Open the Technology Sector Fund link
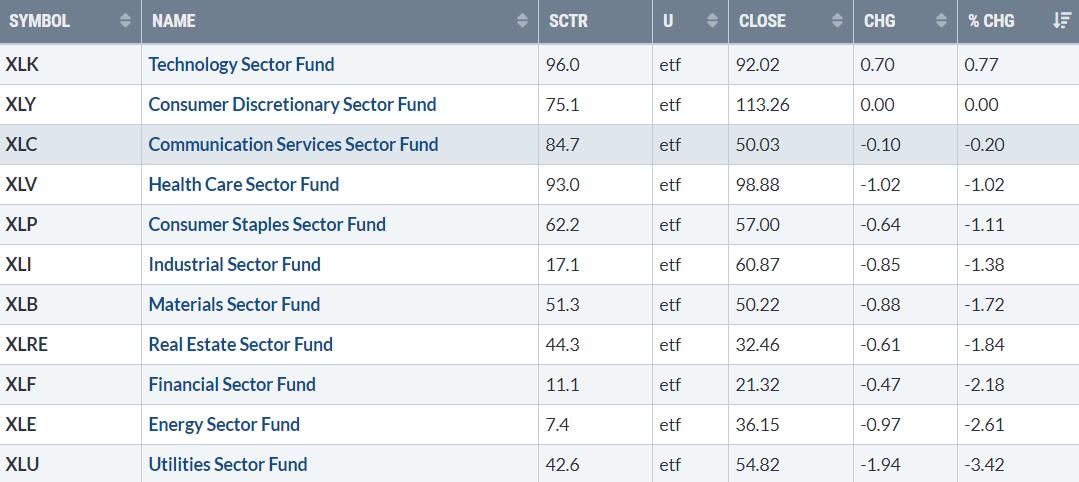 (x=241, y=64)
